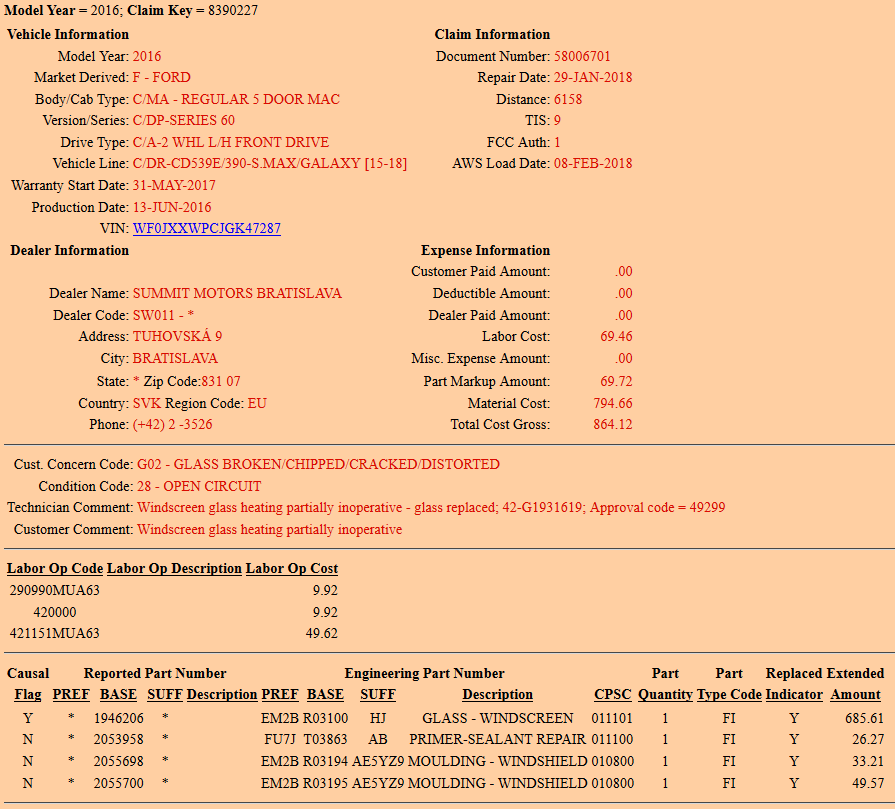Click the Labor Op Description column header
The image size is (895, 809).
(174, 568)
